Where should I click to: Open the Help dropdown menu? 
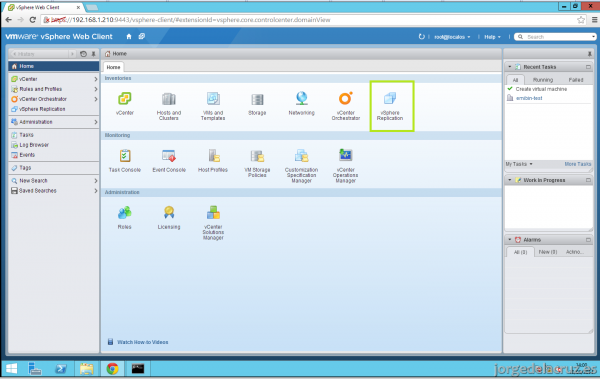point(492,37)
